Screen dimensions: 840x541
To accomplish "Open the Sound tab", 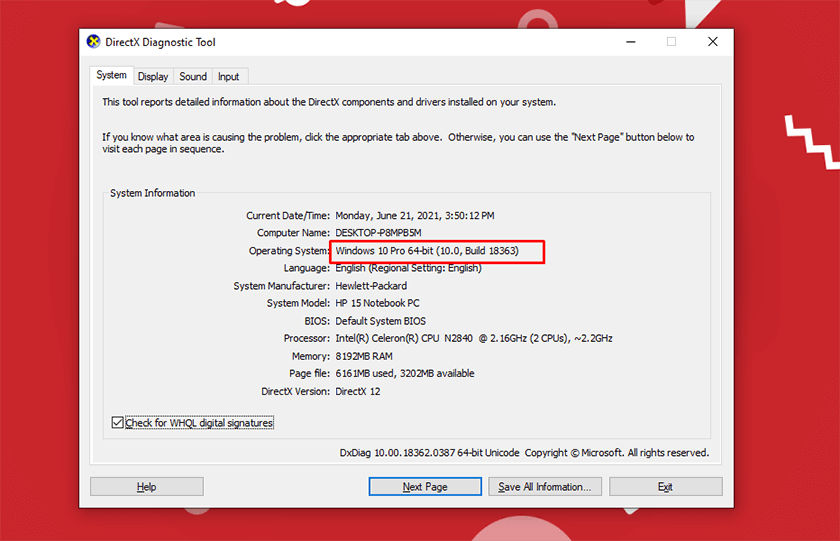I will [193, 77].
